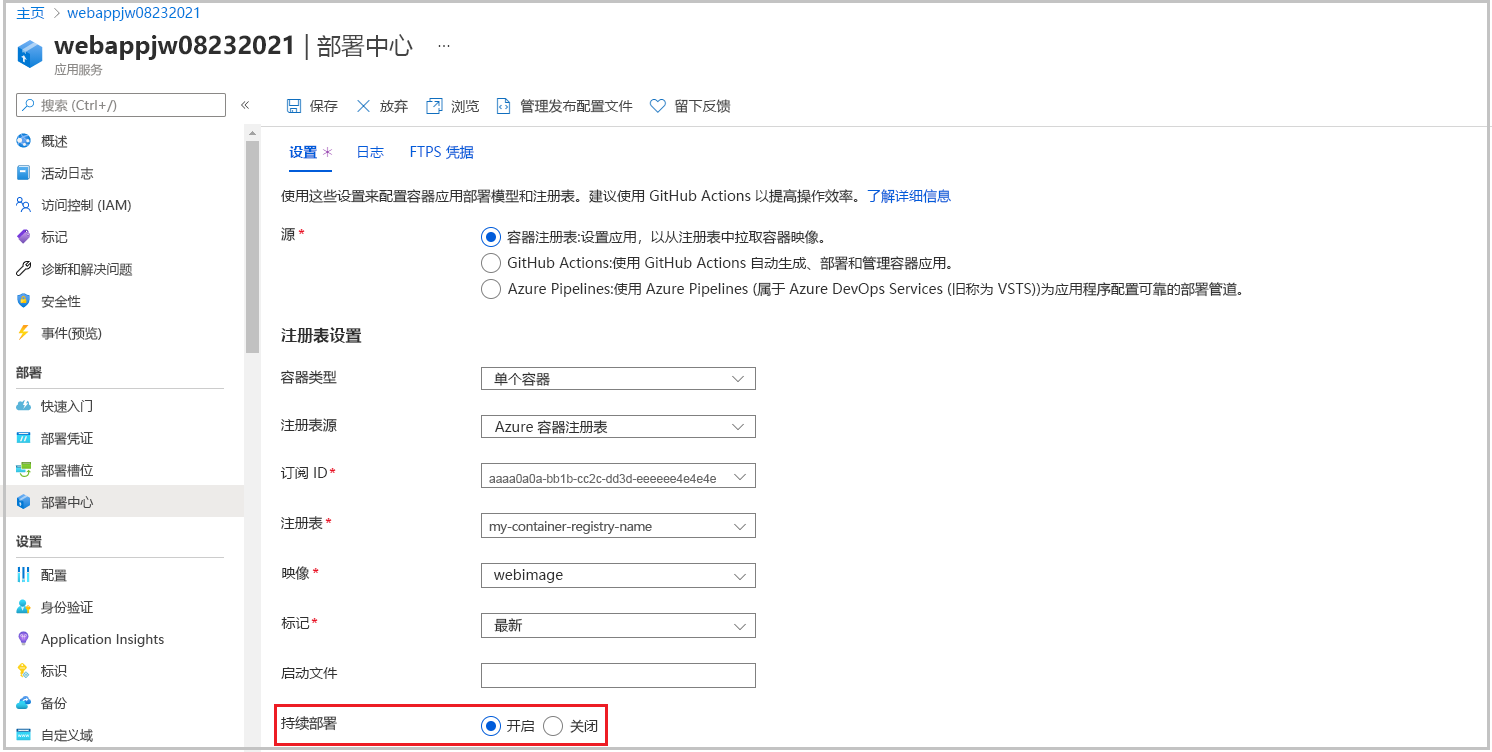Screen dimensions: 1492x752
Task: Click the 部署槽位 icon
Action: (x=24, y=470)
